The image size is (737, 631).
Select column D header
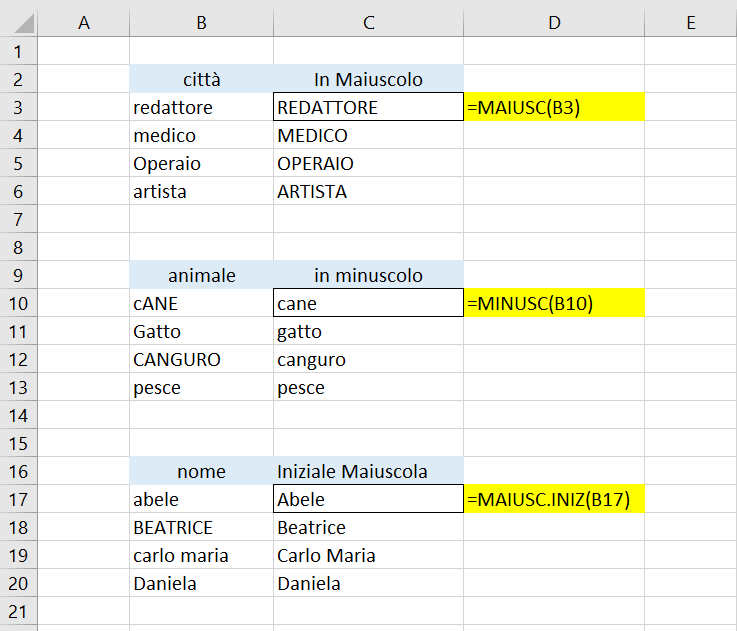tap(554, 23)
